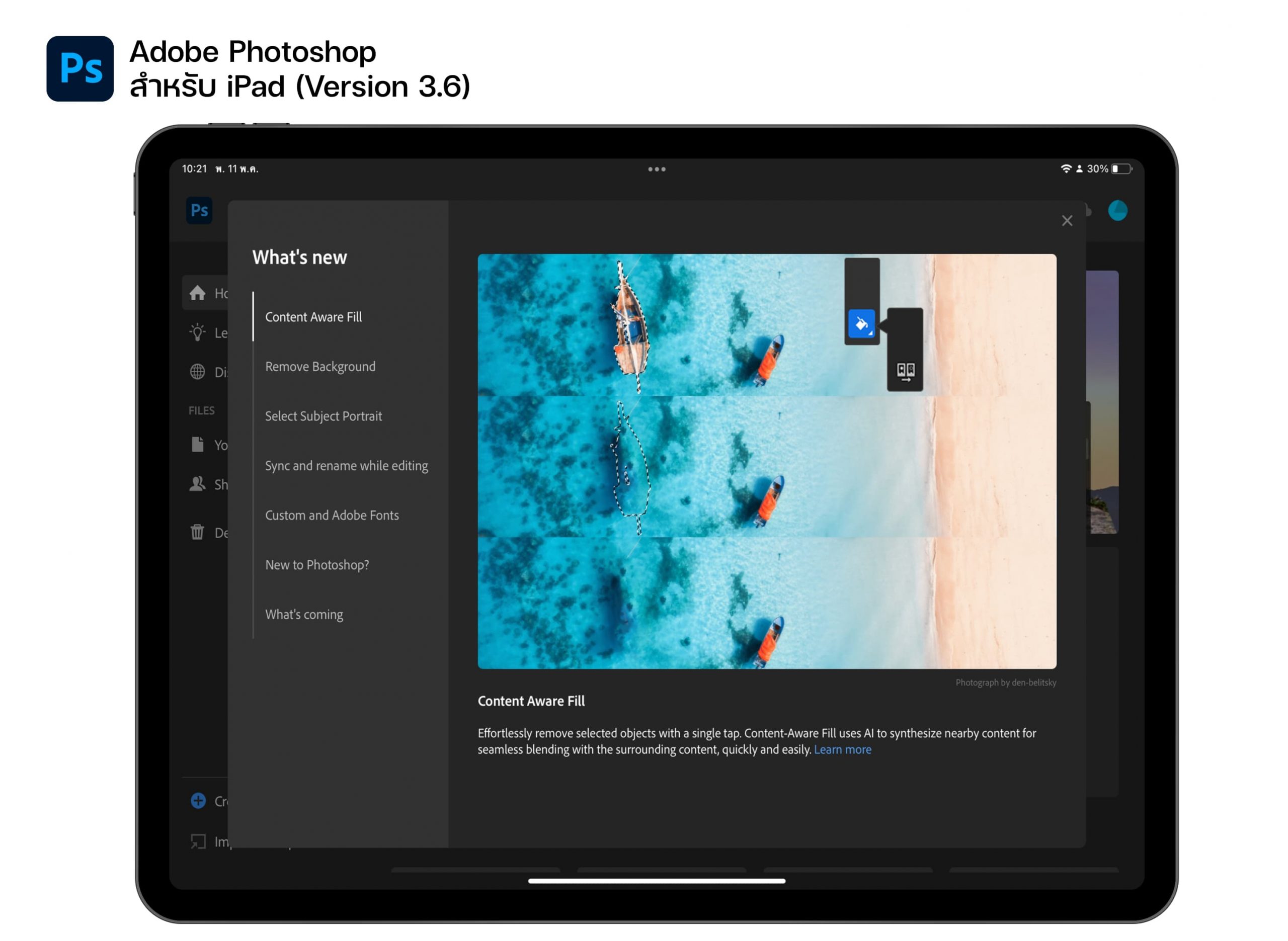Select Custom and Adobe Fonts
Image resolution: width=1288 pixels, height=941 pixels.
332,515
